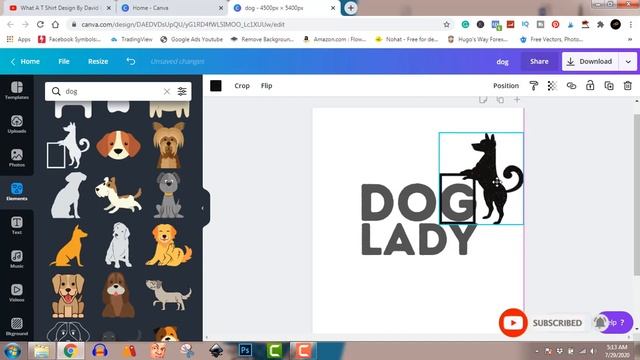The height and width of the screenshot is (360, 640).
Task: Delete the selected element with trash icon
Action: tap(628, 86)
